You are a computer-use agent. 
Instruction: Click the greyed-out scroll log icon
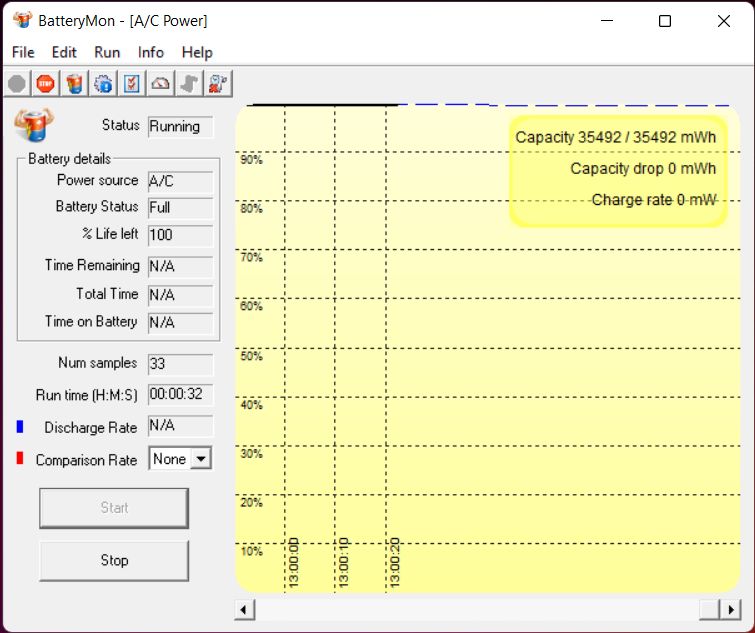[189, 84]
